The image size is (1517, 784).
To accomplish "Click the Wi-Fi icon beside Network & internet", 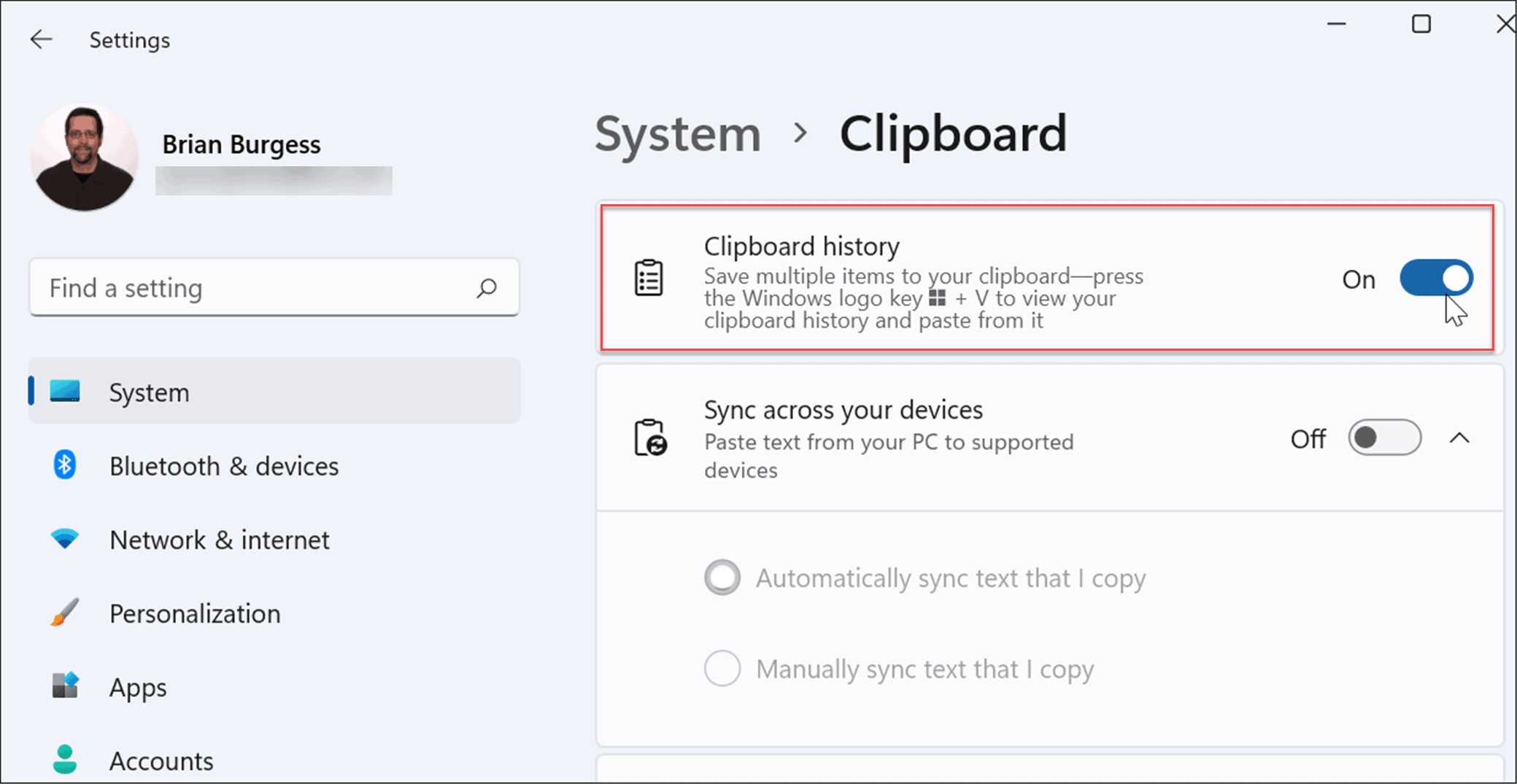I will point(64,539).
